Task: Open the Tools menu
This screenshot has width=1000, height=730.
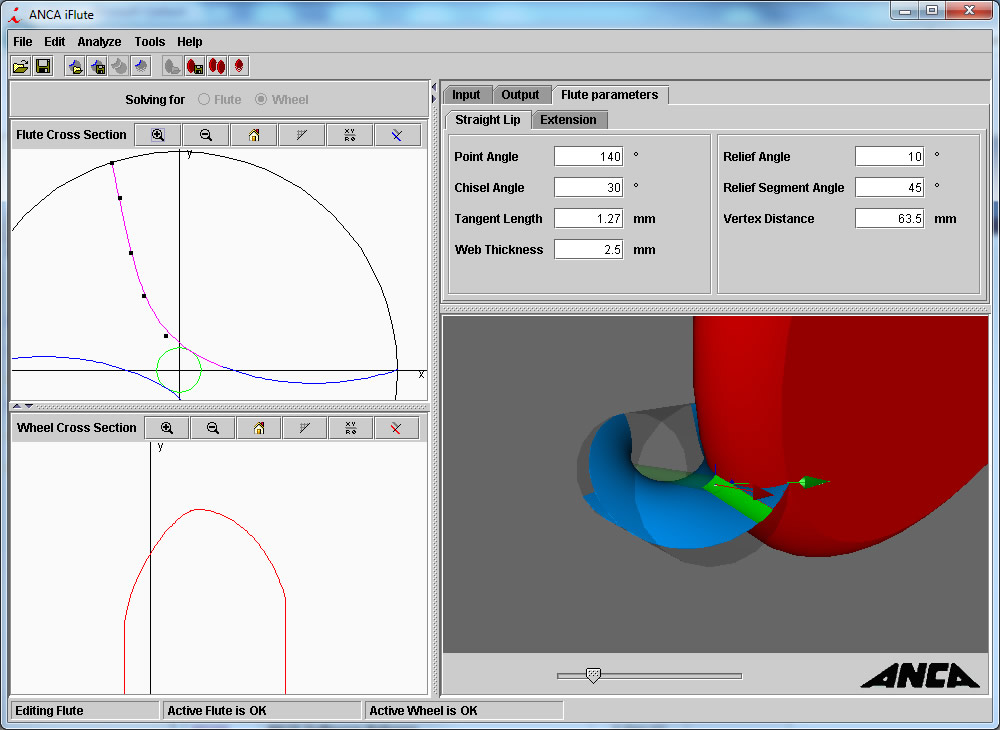Action: pos(149,42)
